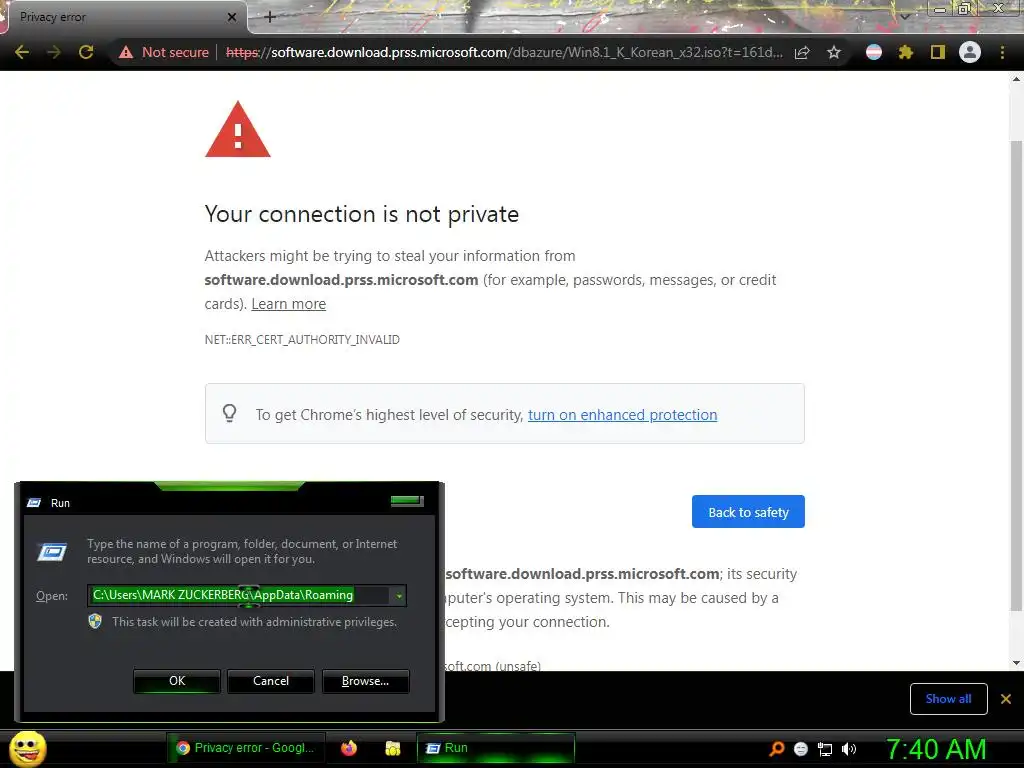Share this page icon in address bar
This screenshot has width=1024, height=768.
point(802,52)
